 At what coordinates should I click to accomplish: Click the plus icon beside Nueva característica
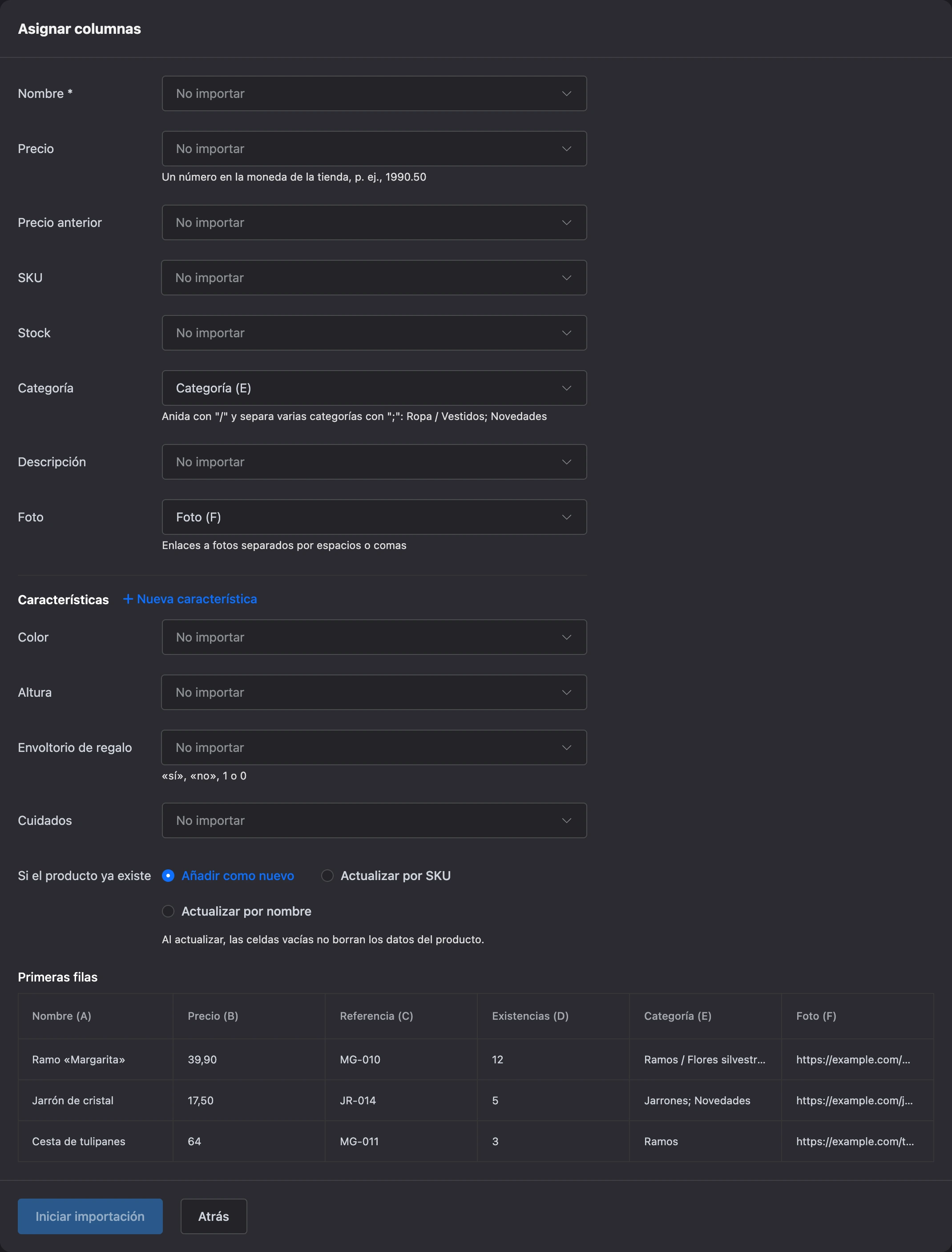(128, 599)
